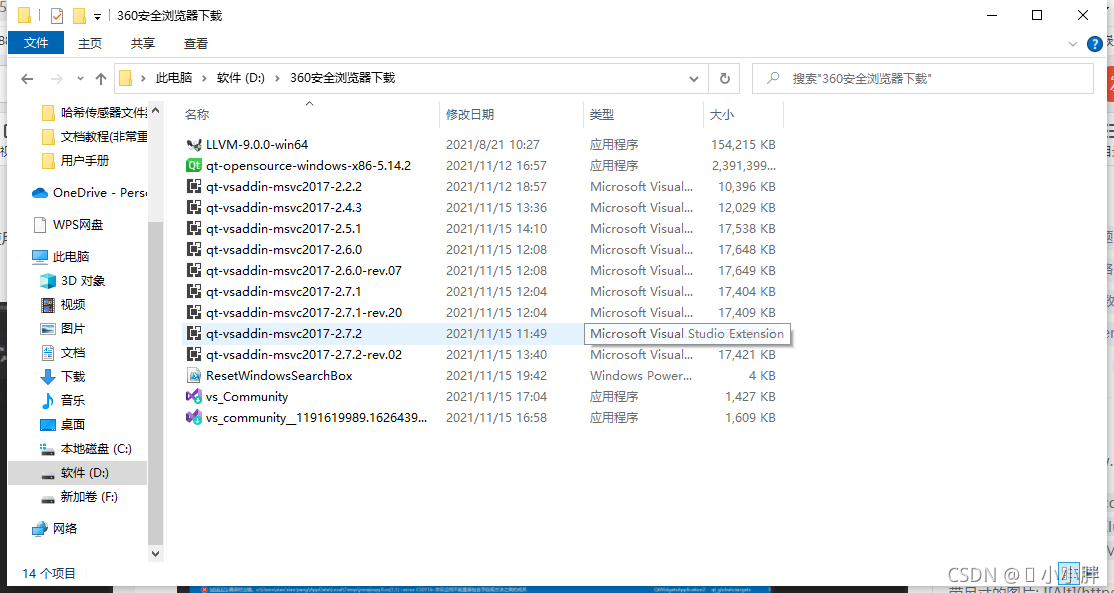Image resolution: width=1114 pixels, height=593 pixels.
Task: Click the ResetWindowsSearchBox script icon
Action: point(193,376)
